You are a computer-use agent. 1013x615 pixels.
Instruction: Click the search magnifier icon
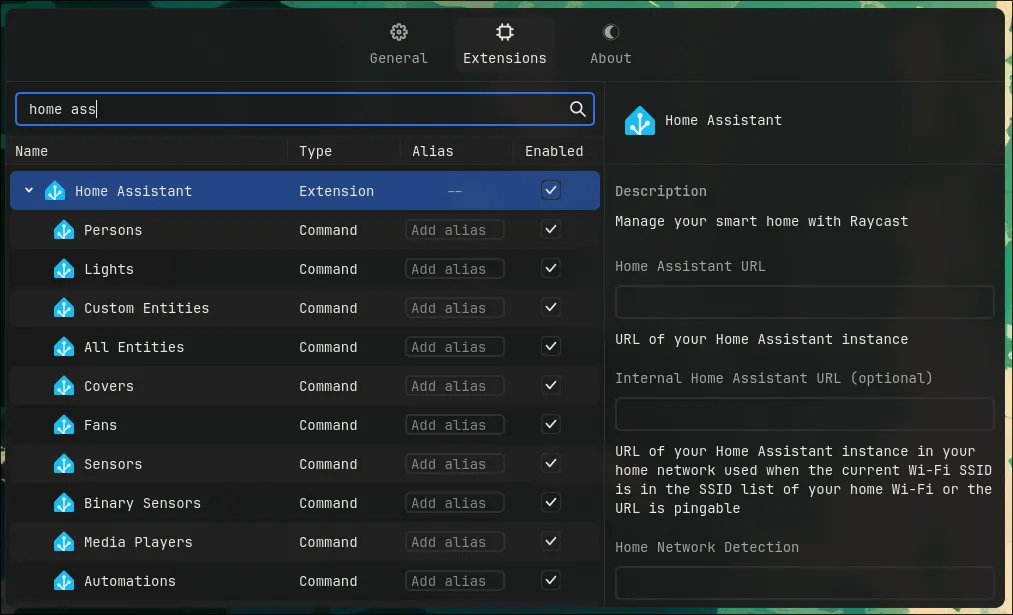pos(577,109)
